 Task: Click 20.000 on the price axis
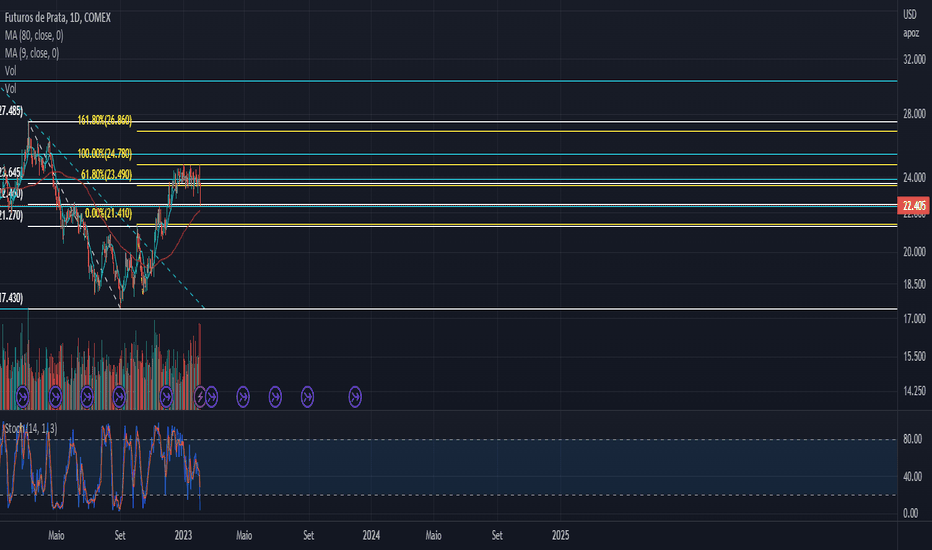point(914,252)
